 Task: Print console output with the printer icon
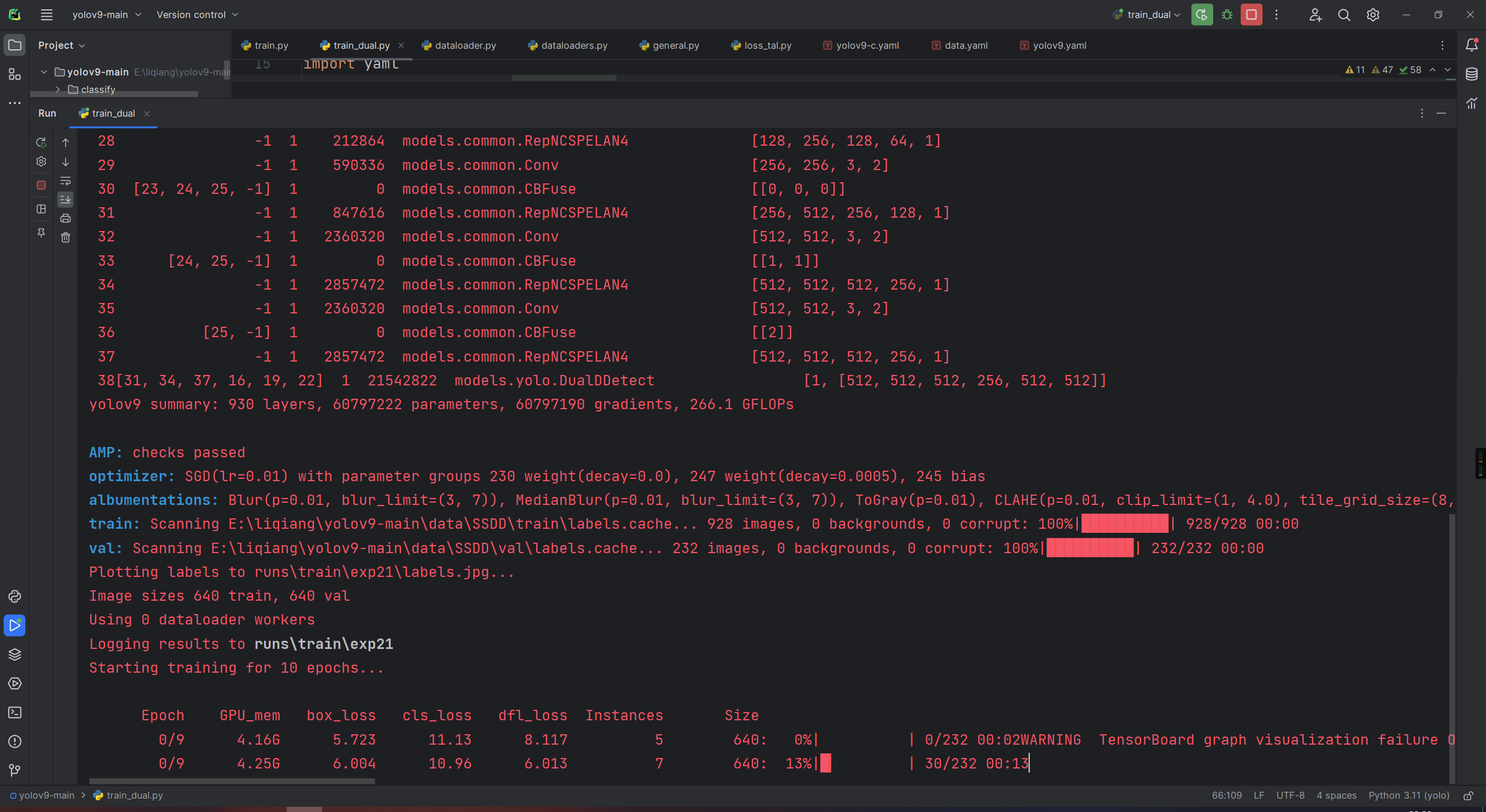coord(66,218)
